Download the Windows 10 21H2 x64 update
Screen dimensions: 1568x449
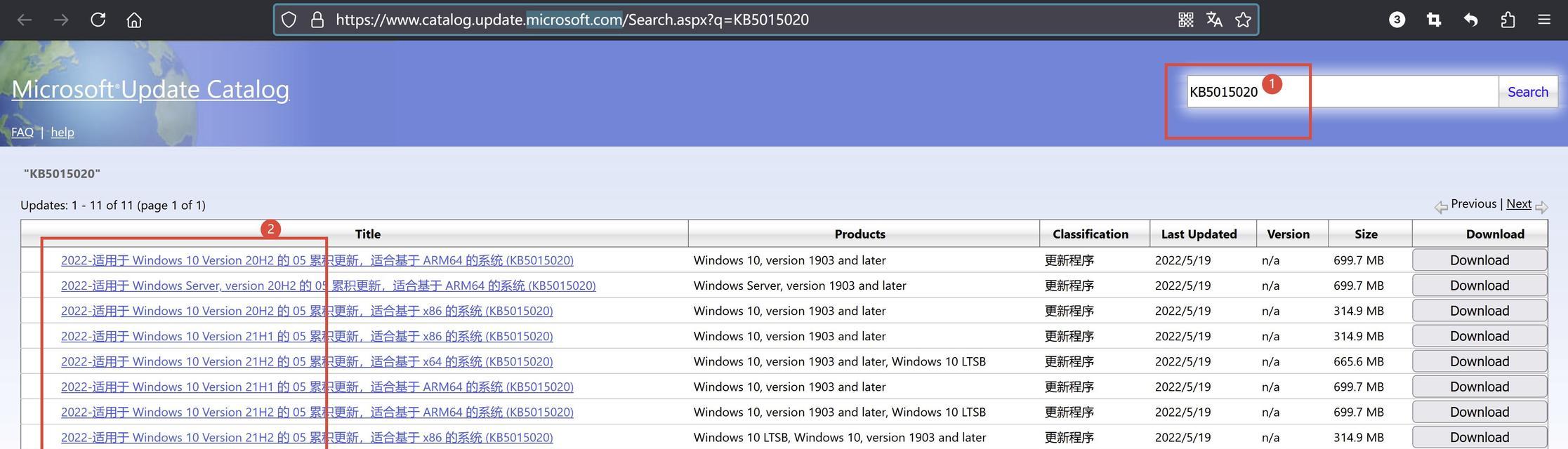tap(1480, 361)
